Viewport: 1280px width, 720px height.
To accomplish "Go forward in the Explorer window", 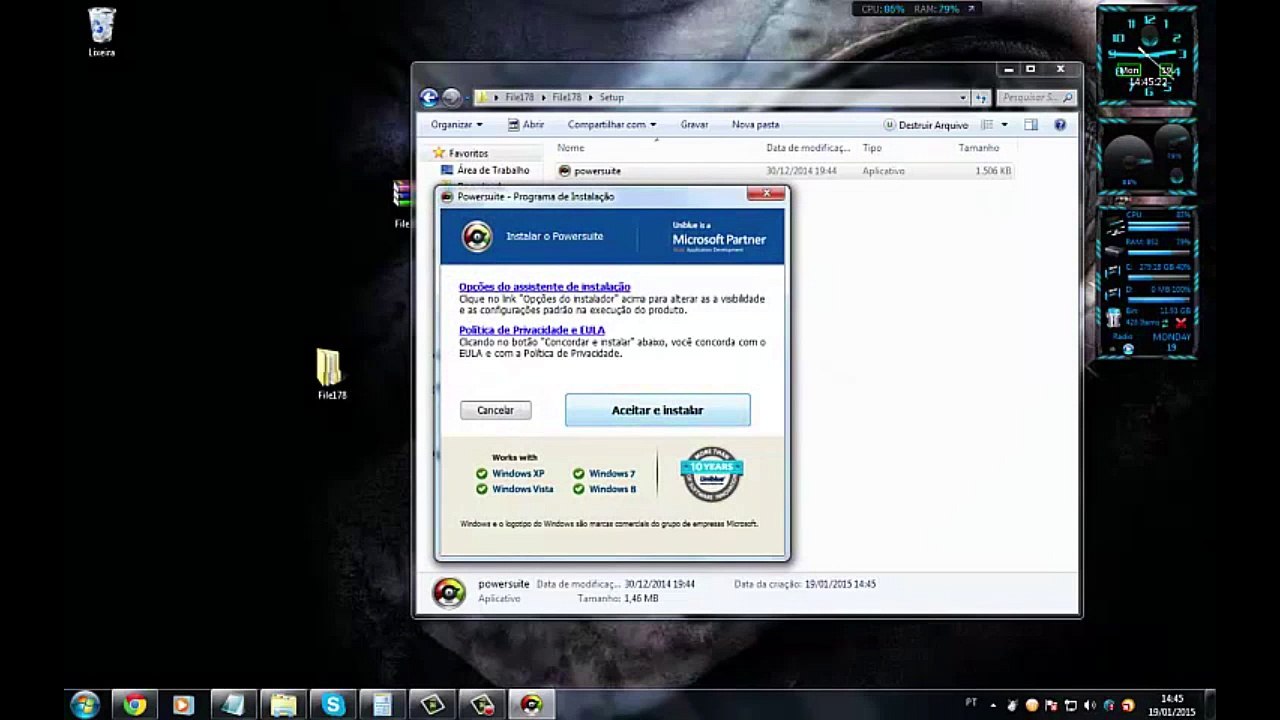I will pos(451,97).
